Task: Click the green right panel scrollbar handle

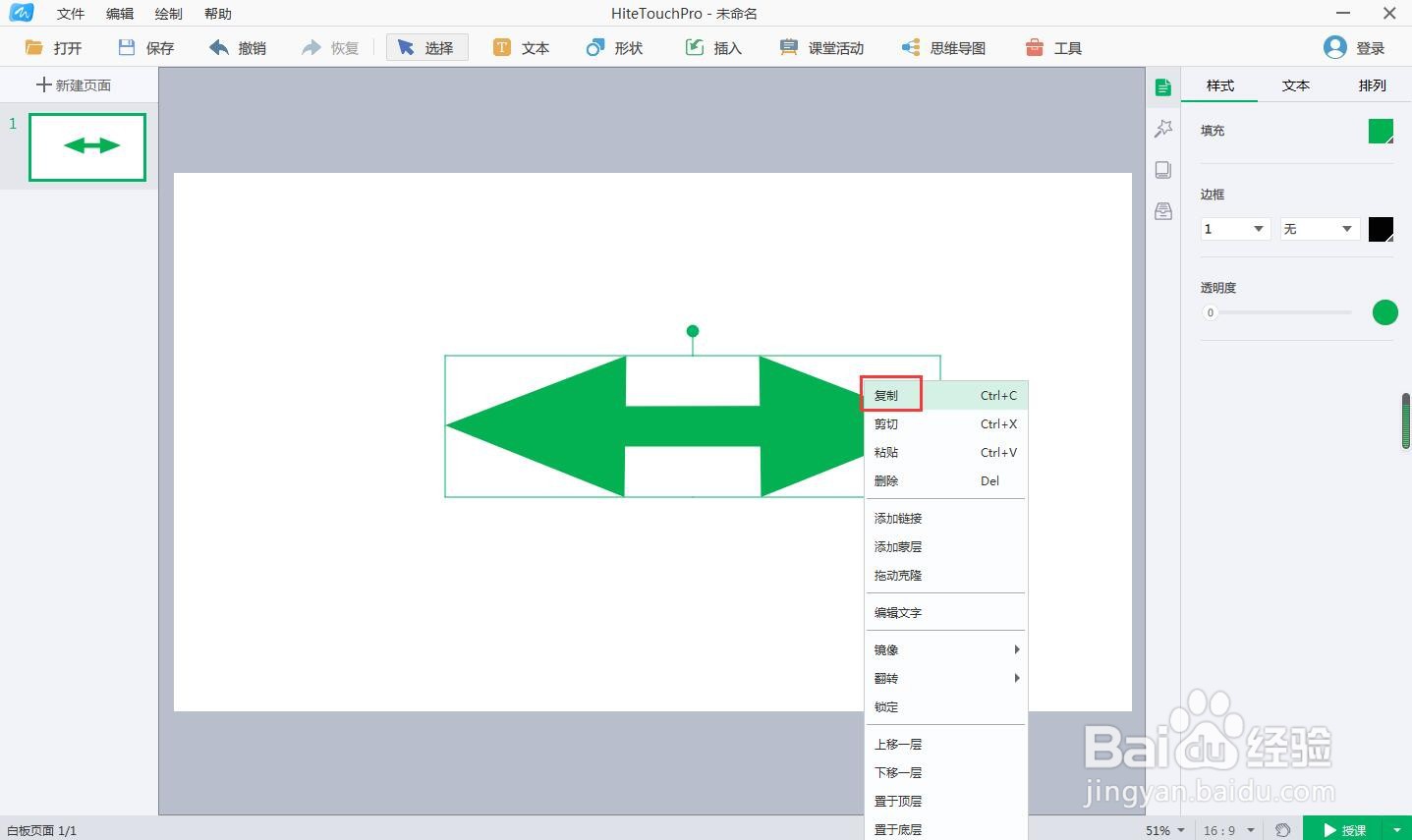Action: (1406, 421)
